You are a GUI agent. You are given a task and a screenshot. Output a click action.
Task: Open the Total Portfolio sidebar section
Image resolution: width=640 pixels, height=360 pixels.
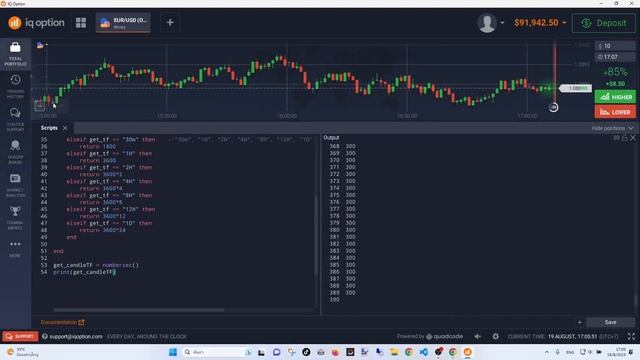point(15,54)
